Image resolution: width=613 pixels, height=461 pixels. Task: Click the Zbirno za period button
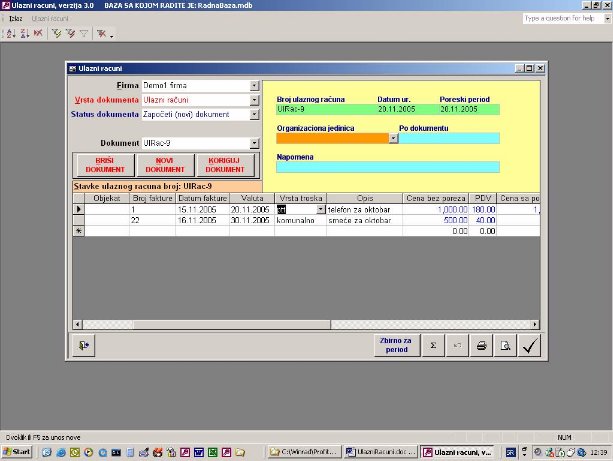395,346
